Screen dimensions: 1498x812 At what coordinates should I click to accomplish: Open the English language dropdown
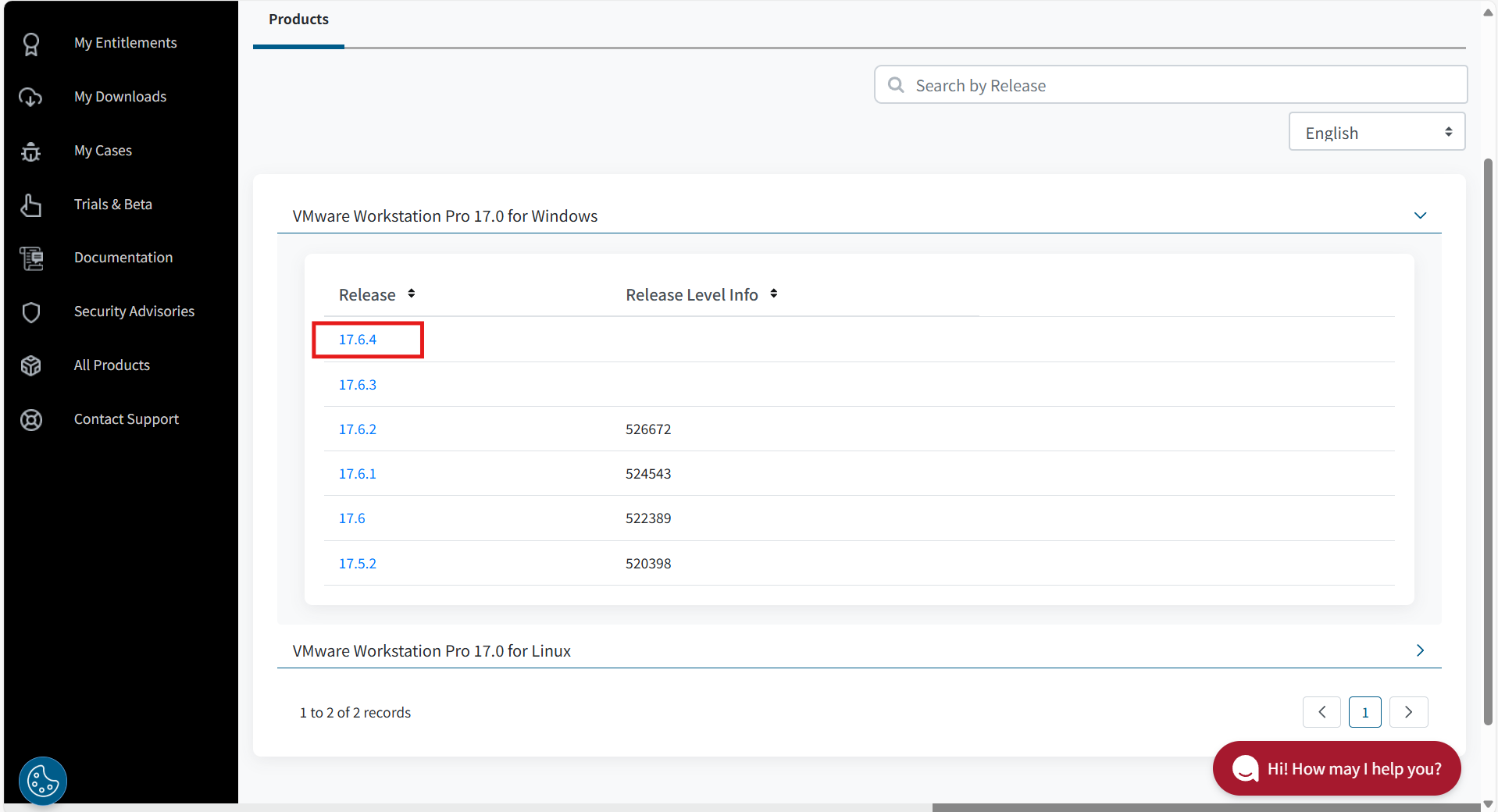coord(1377,132)
